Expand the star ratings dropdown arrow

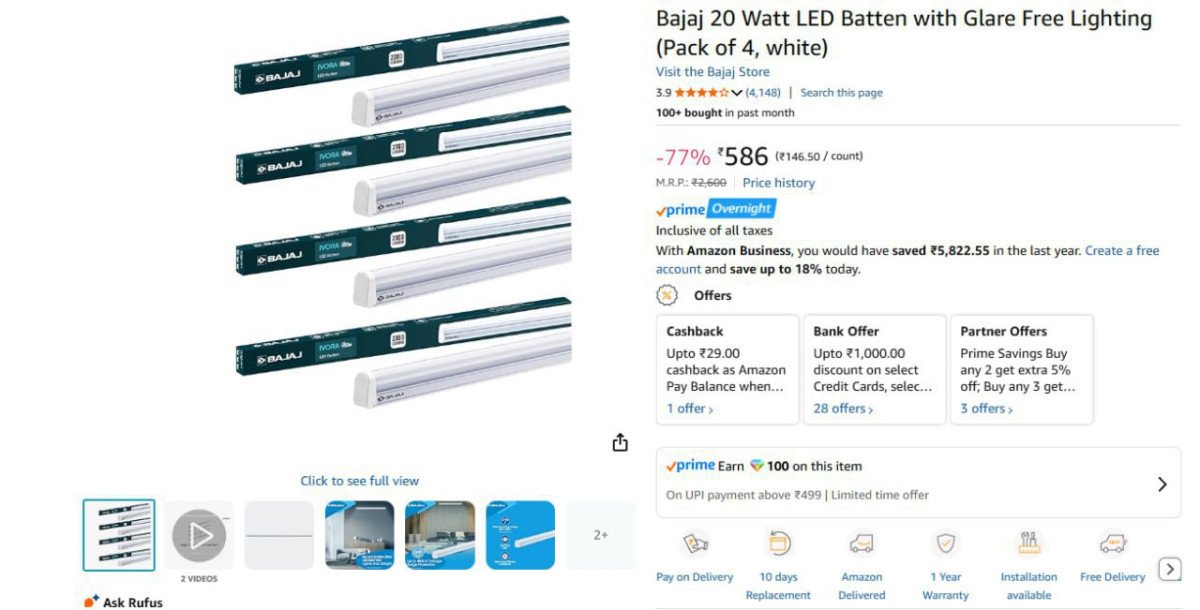737,93
